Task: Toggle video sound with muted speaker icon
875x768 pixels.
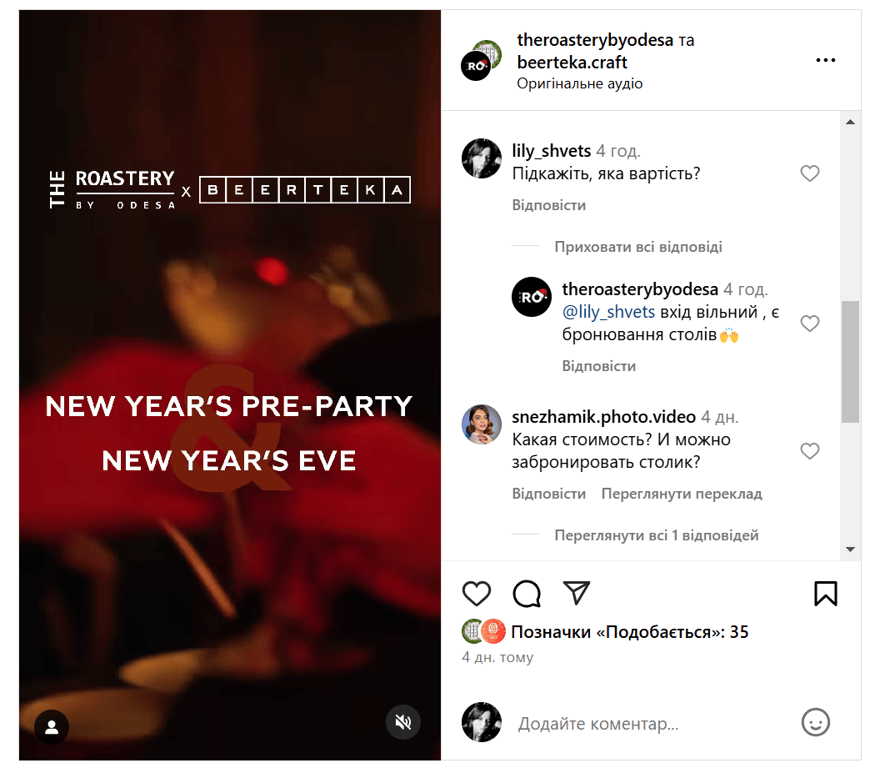Action: (x=403, y=722)
